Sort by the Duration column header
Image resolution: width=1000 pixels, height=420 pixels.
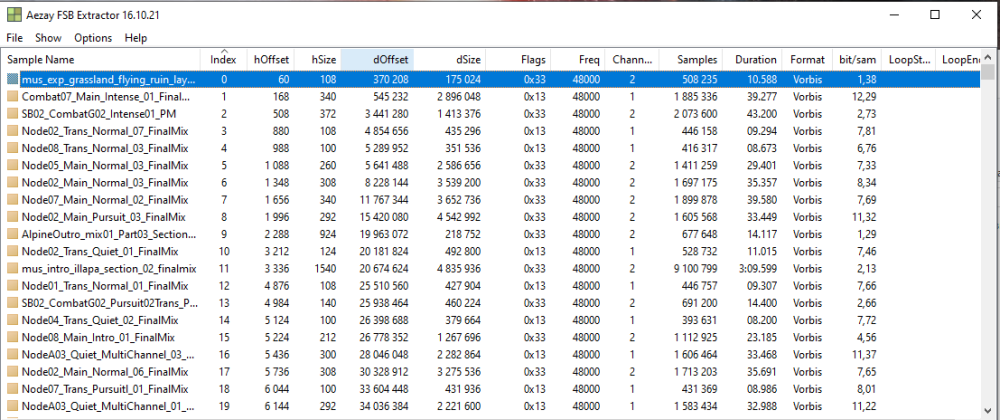click(755, 60)
